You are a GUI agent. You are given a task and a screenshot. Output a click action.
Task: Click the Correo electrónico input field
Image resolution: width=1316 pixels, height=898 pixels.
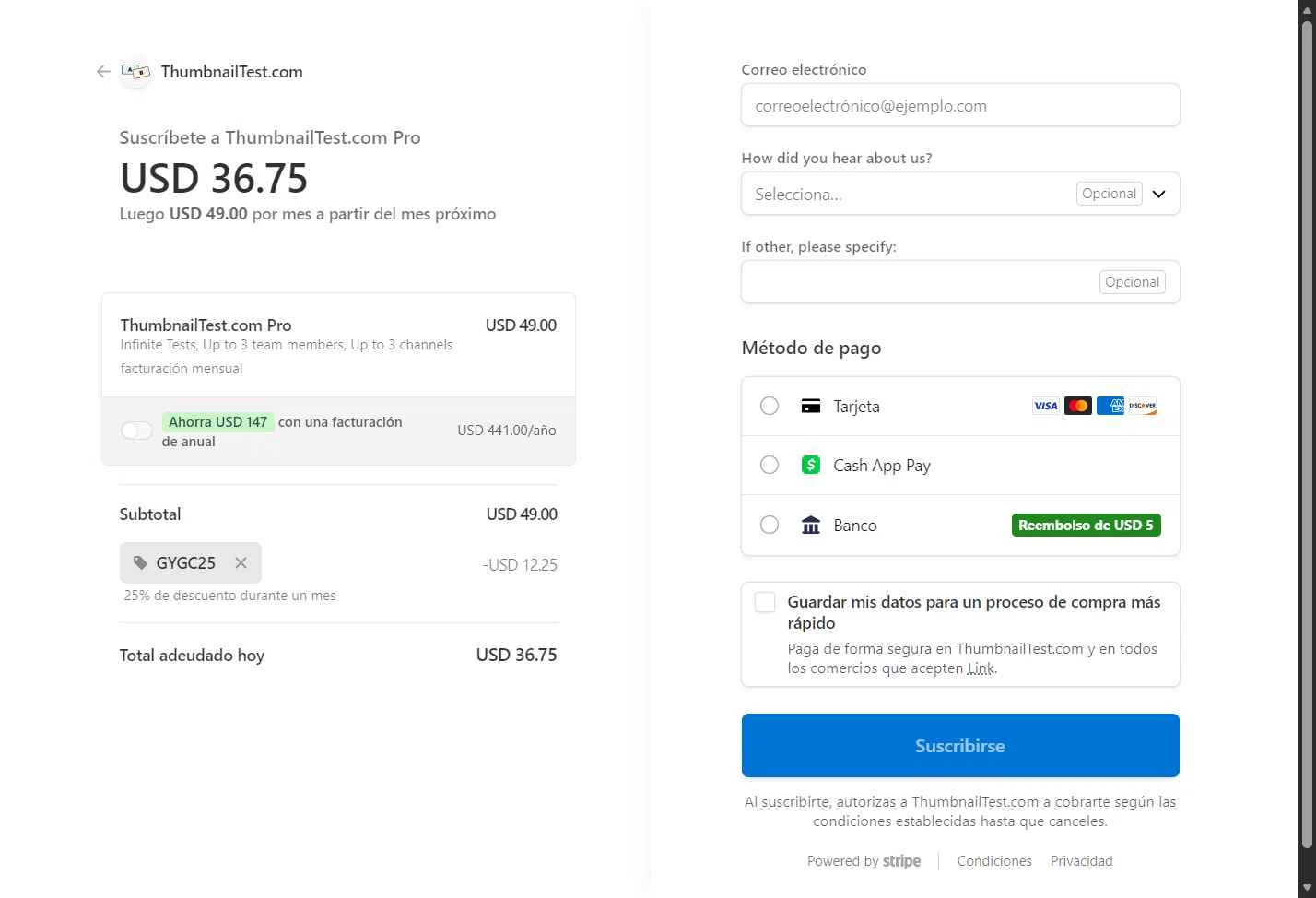960,105
